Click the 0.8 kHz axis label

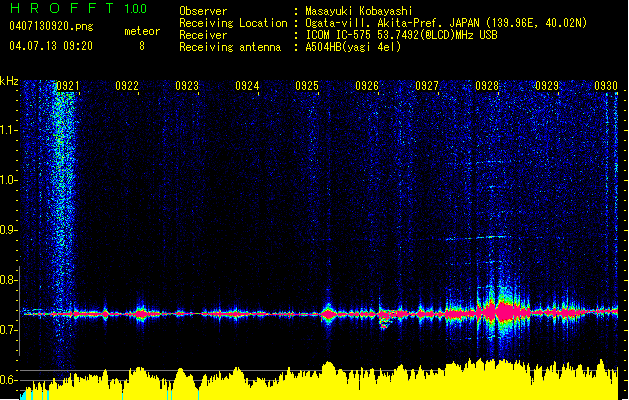(x=8, y=280)
